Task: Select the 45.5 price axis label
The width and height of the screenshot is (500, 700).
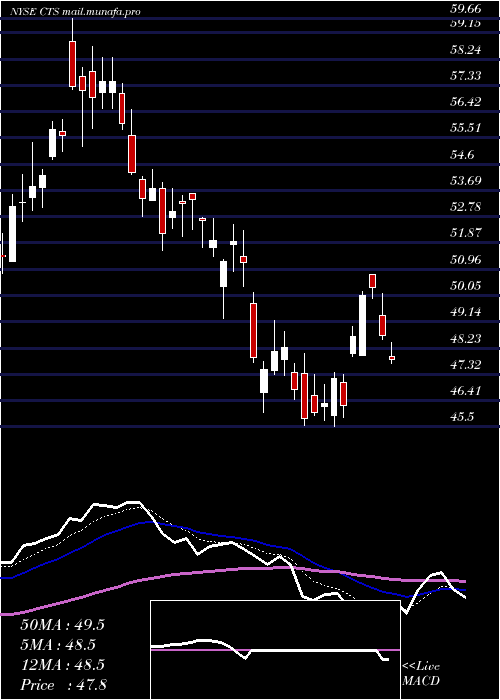Action: coord(461,417)
